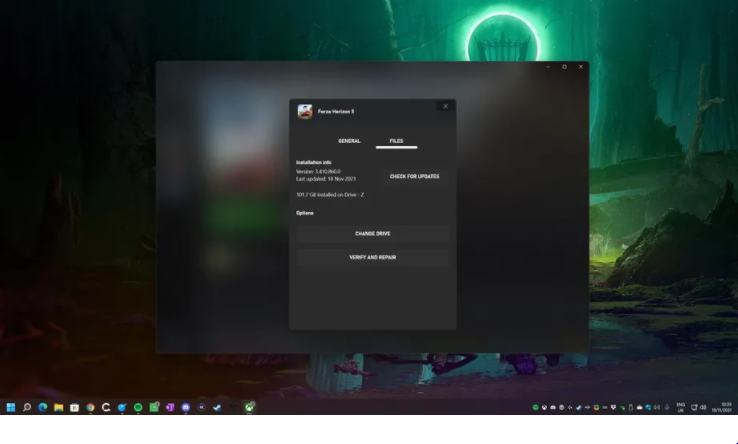Open ENG UK language switcher
The height and width of the screenshot is (444, 738).
coord(681,407)
